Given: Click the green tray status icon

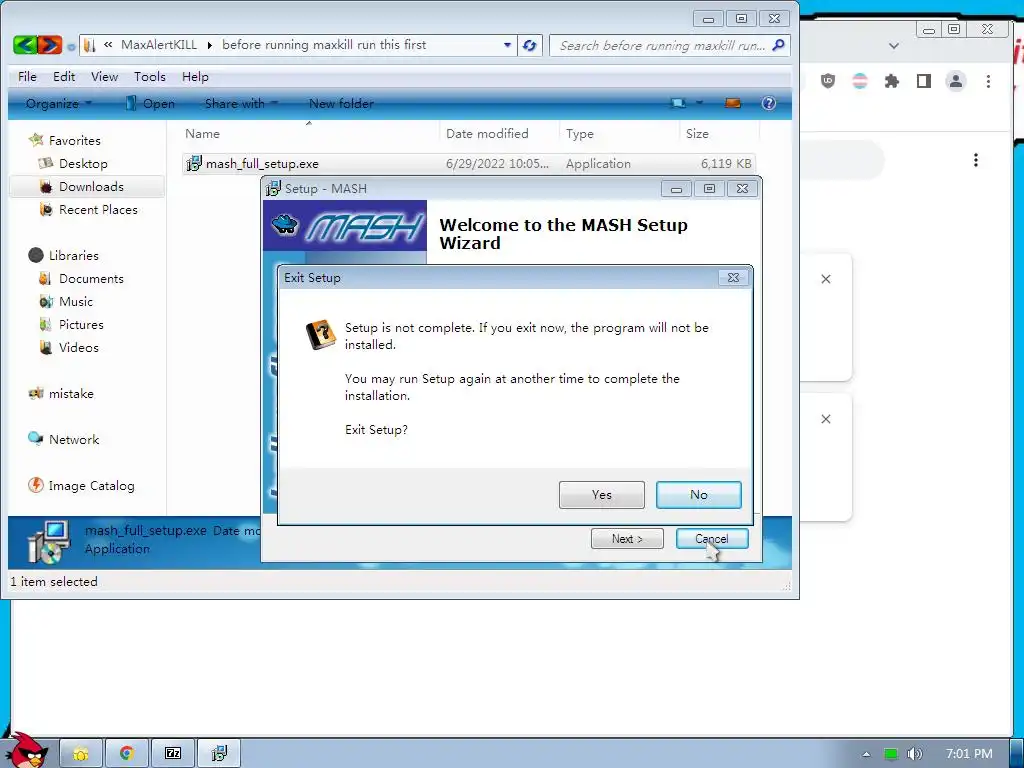Looking at the screenshot, I should point(891,754).
